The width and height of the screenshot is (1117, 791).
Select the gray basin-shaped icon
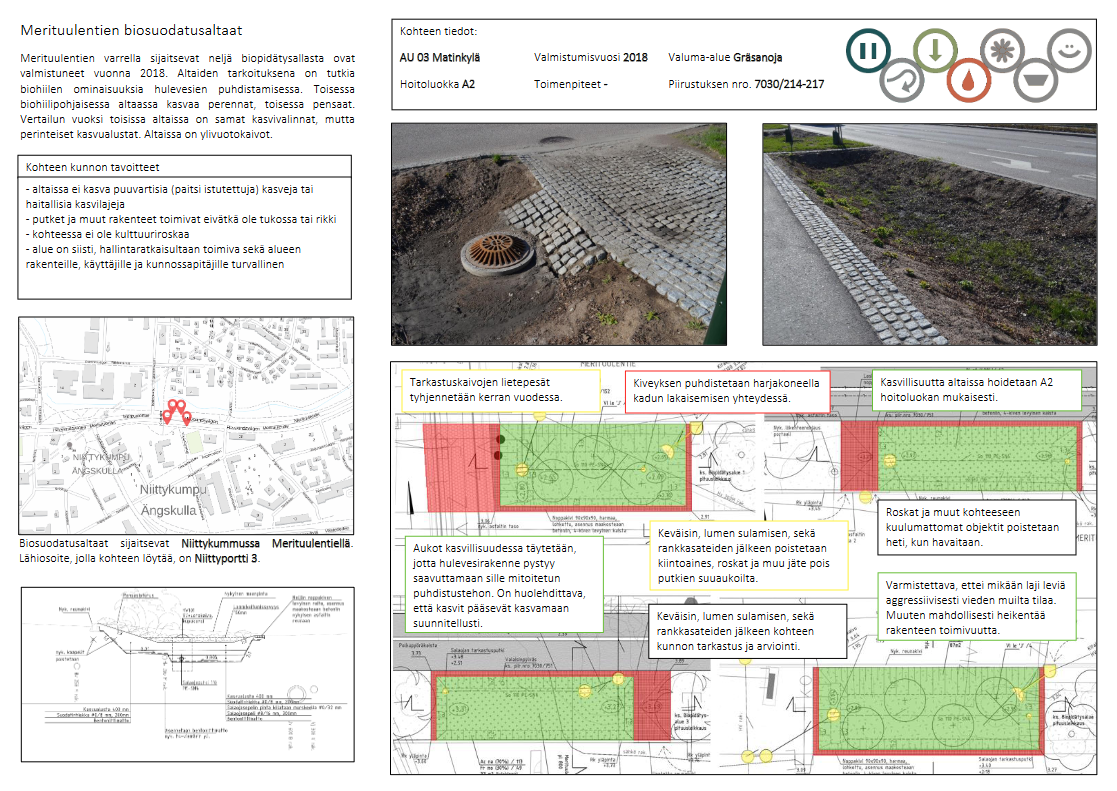(1035, 80)
